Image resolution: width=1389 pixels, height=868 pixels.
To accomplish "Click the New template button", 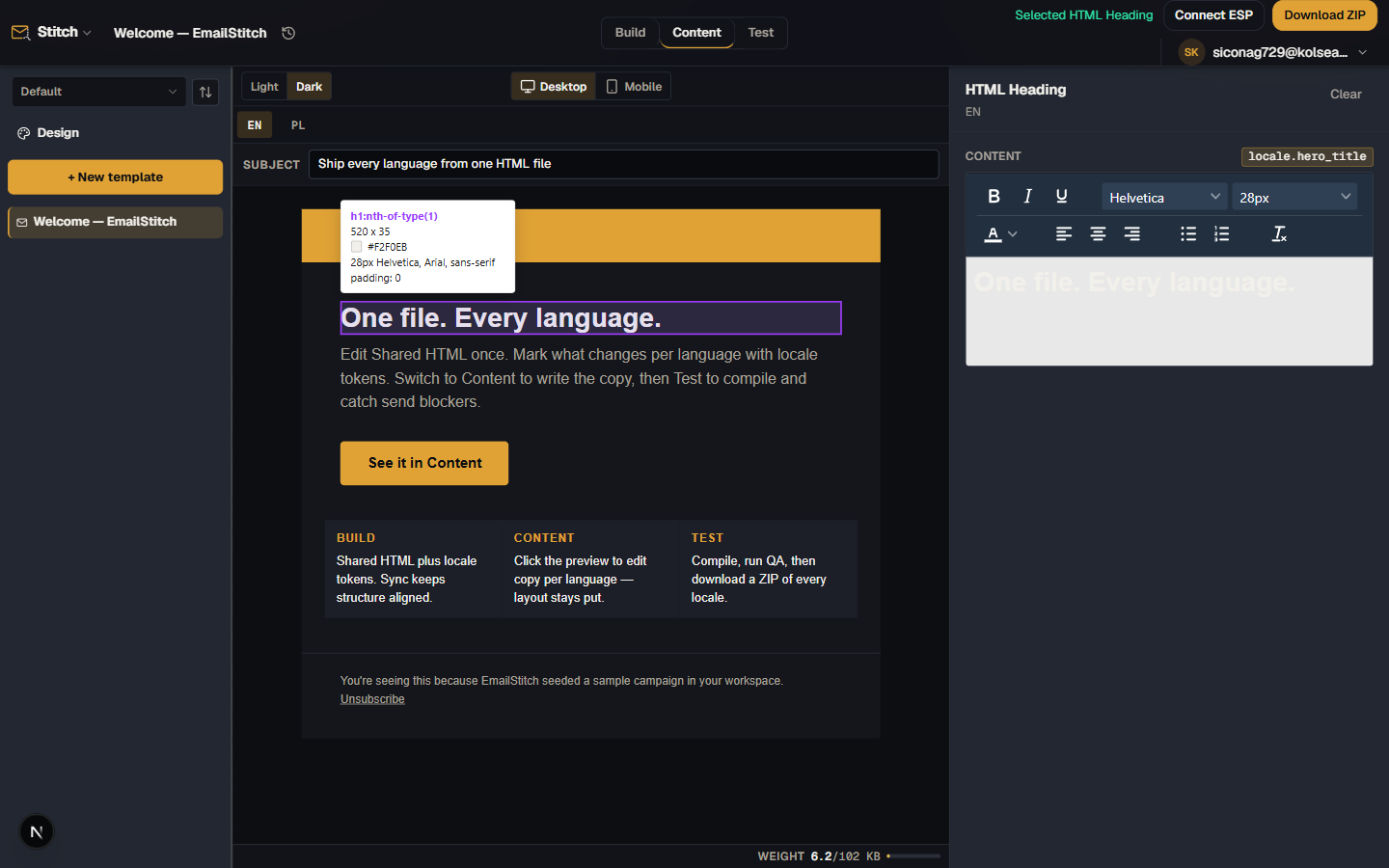I will (x=115, y=177).
